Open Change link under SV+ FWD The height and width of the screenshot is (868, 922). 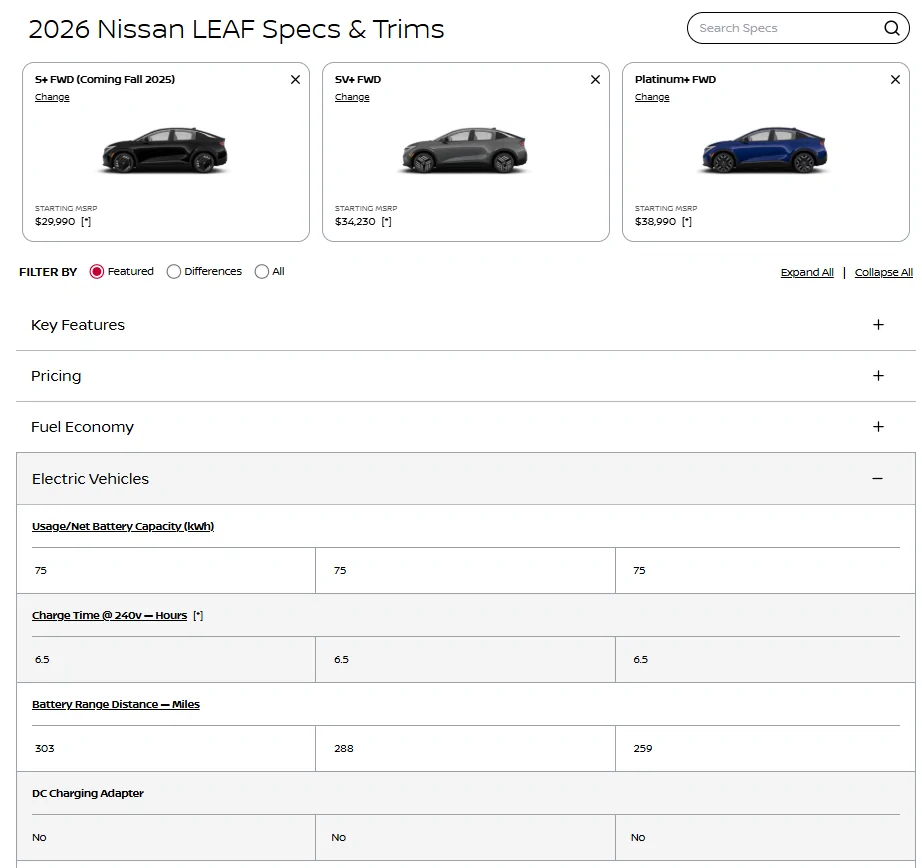click(x=352, y=97)
